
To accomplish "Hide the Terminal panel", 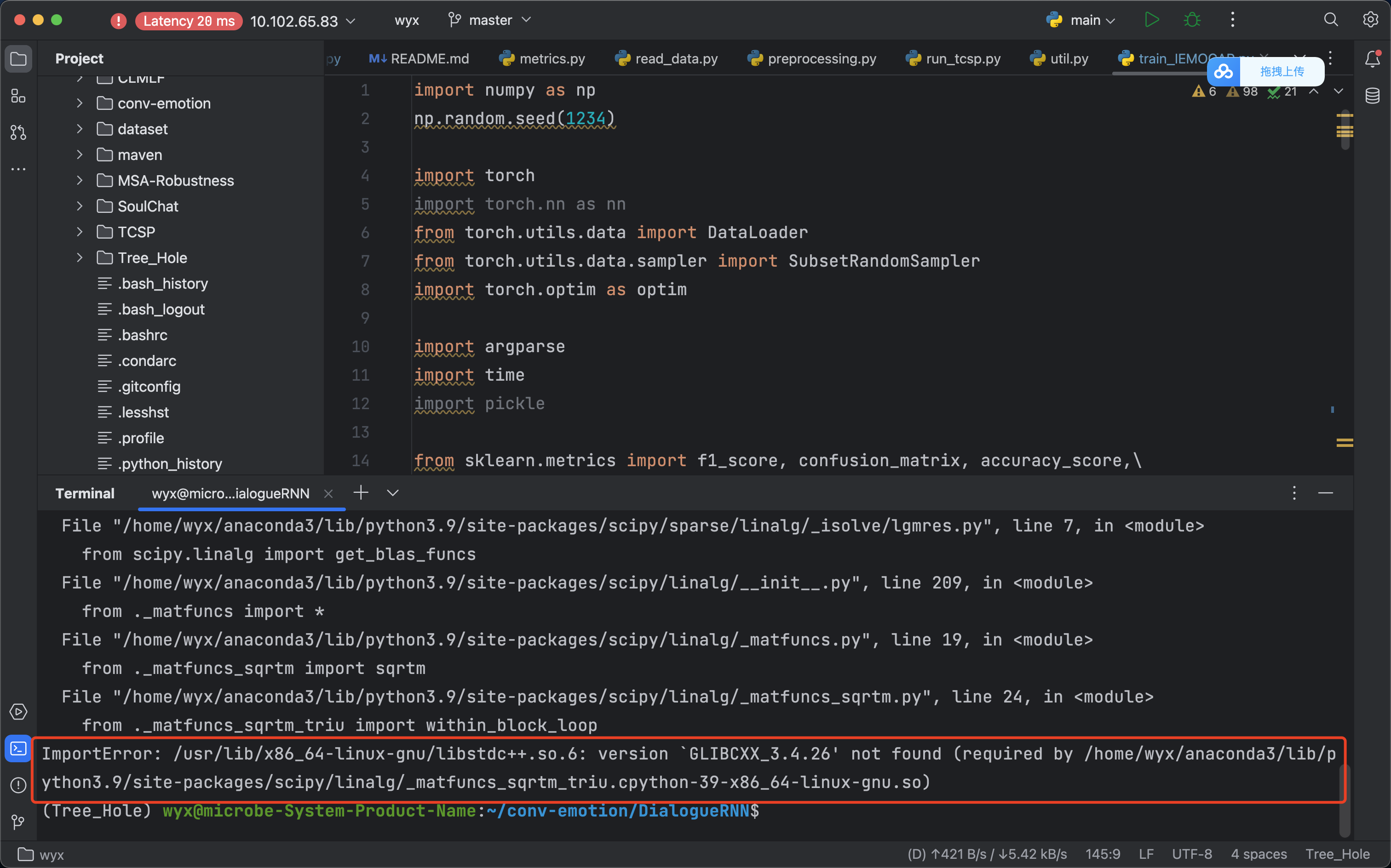I will 1326,493.
